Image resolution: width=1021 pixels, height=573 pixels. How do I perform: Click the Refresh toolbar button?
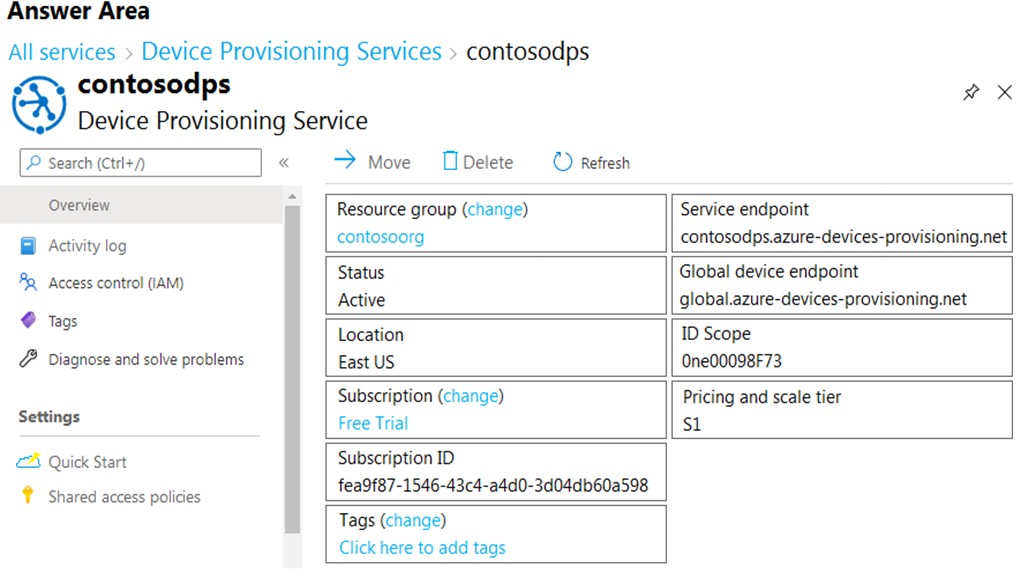tap(591, 162)
